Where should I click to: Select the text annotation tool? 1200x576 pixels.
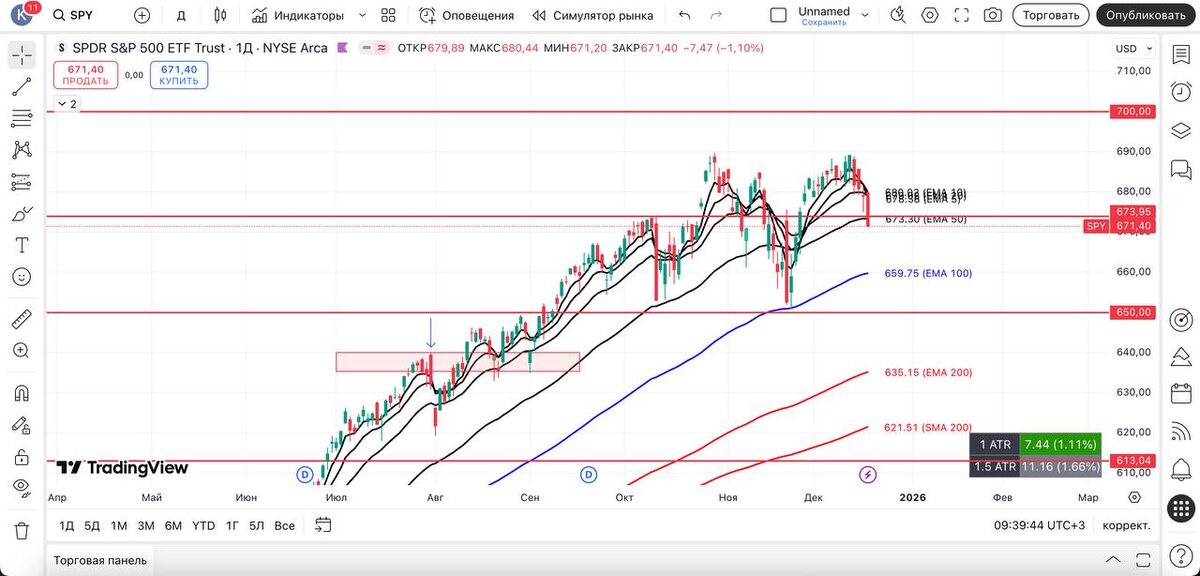tap(22, 245)
